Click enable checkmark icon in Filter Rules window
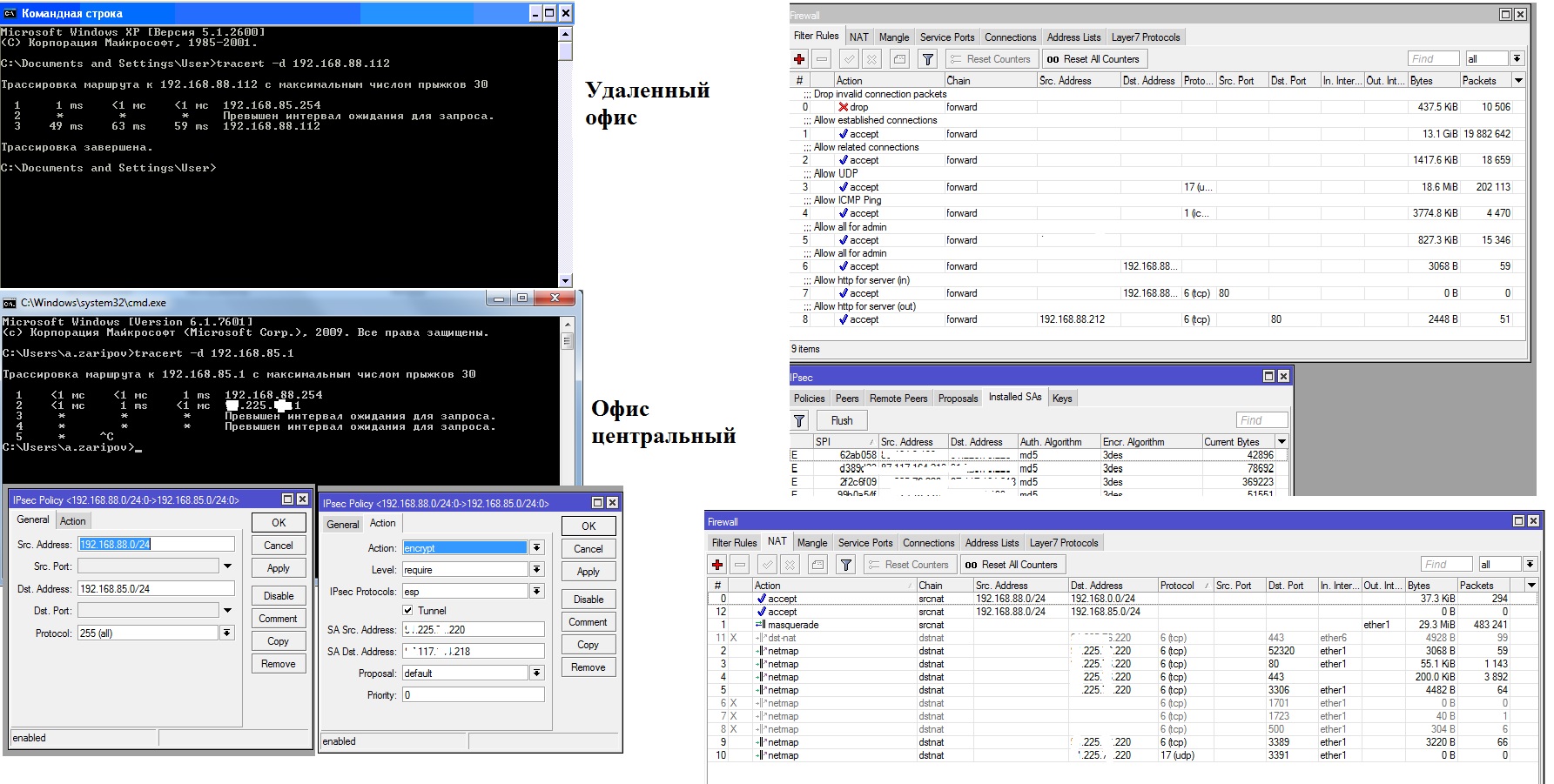The width and height of the screenshot is (1554, 784). point(849,59)
